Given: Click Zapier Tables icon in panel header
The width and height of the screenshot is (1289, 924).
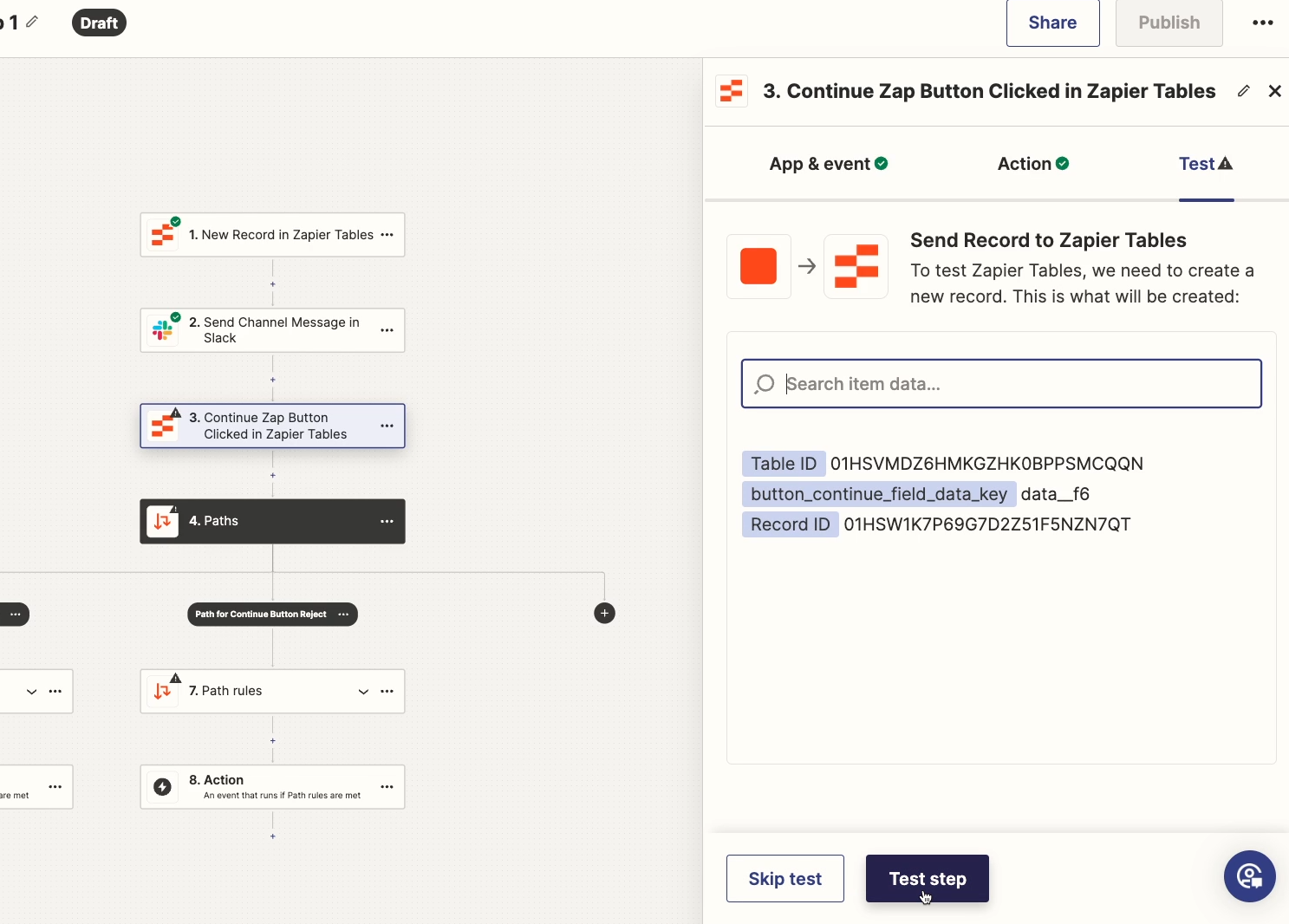Looking at the screenshot, I should [732, 91].
